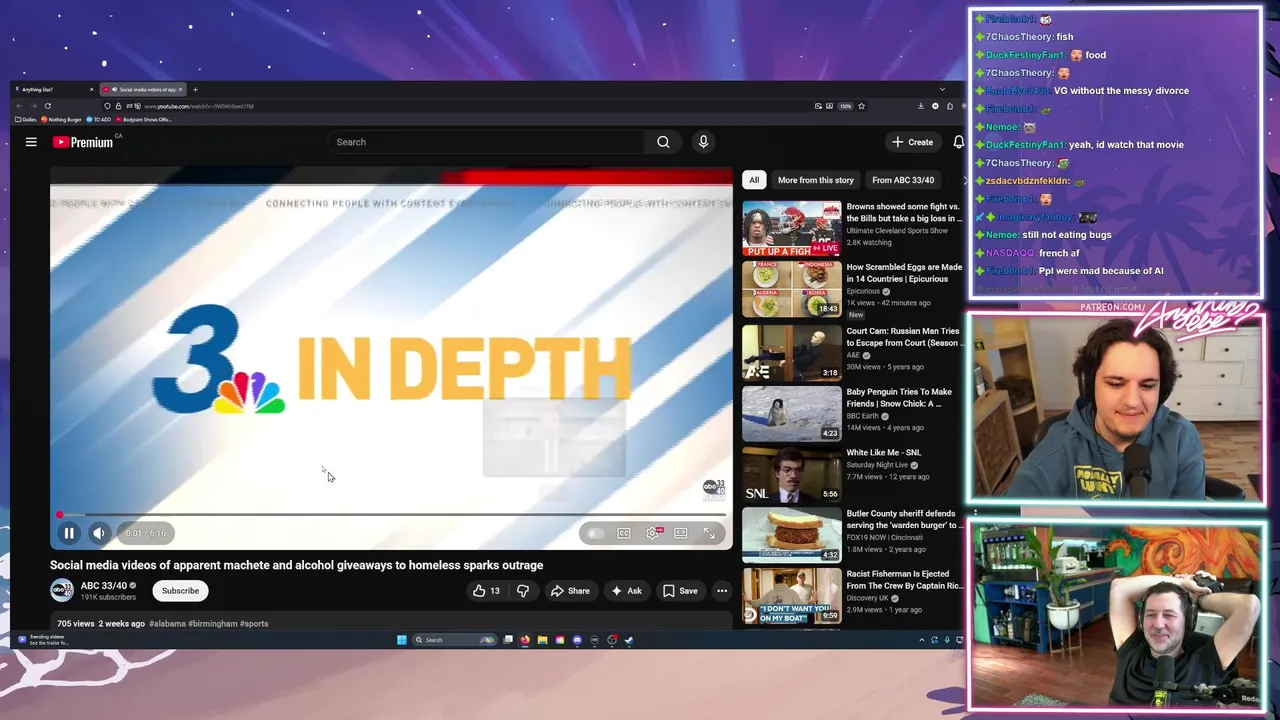Image resolution: width=1280 pixels, height=720 pixels.
Task: Click the Windows taskbar search box
Action: coord(455,640)
